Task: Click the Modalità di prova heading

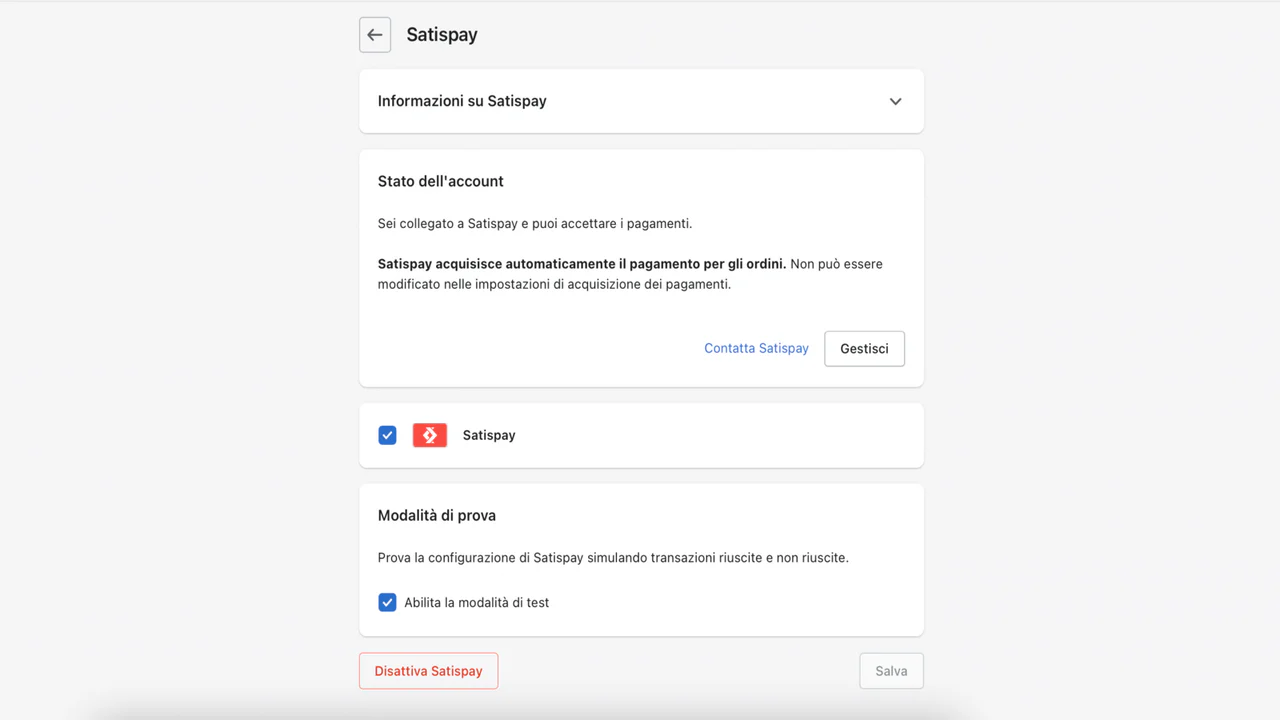Action: click(x=436, y=516)
